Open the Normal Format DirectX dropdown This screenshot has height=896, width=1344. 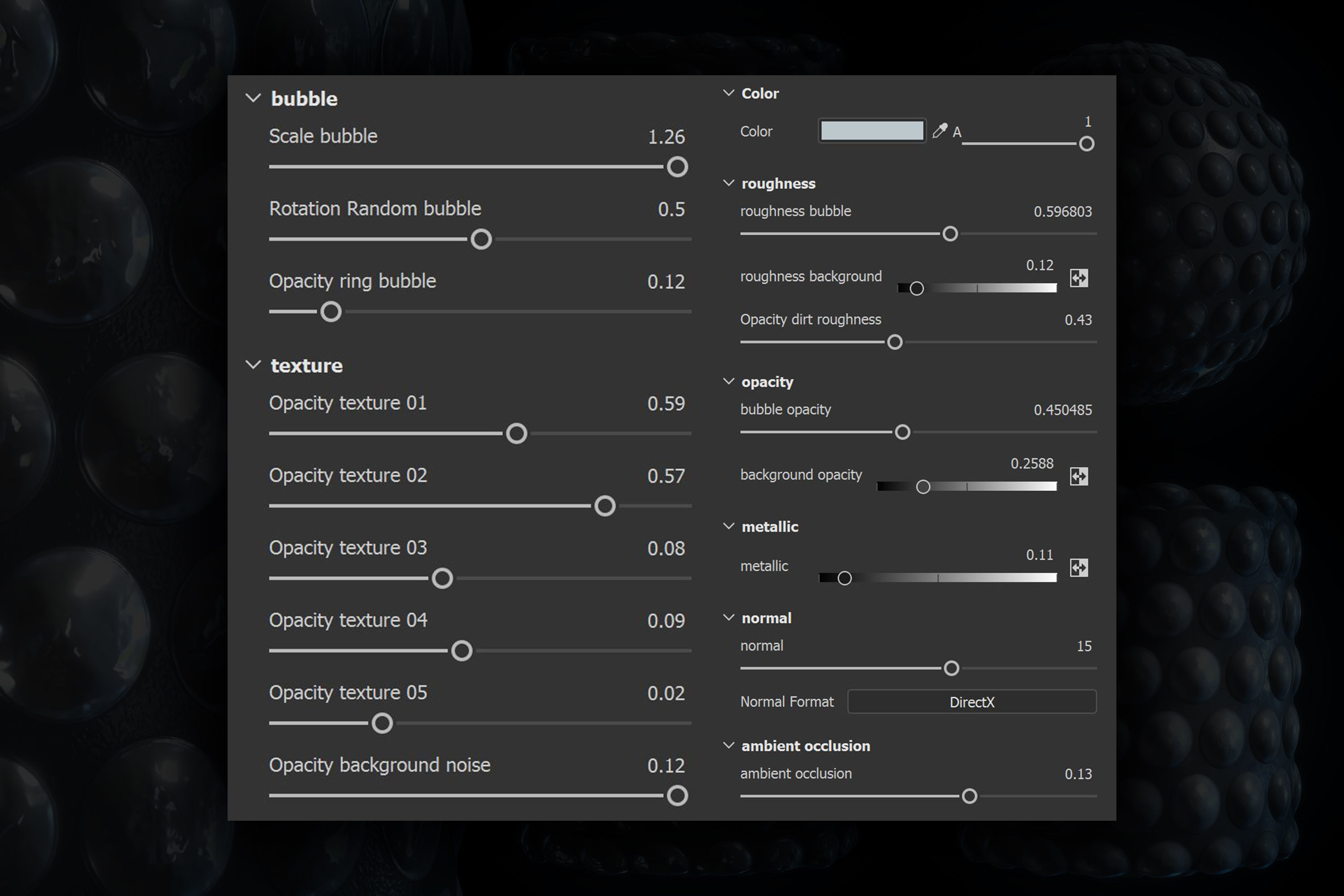tap(971, 702)
